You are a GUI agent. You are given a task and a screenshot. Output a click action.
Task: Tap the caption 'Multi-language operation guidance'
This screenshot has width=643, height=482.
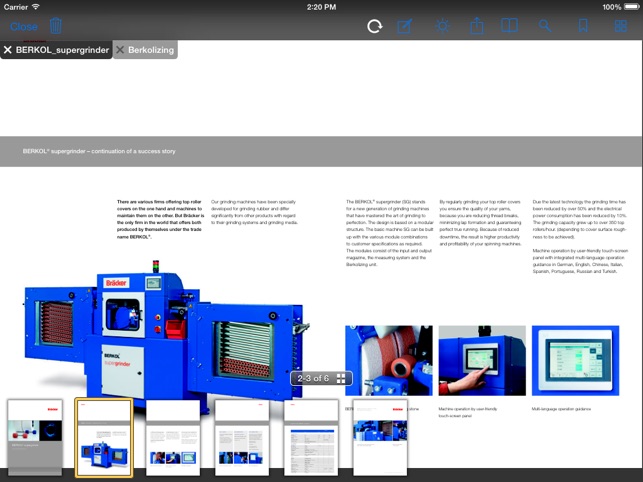561,409
